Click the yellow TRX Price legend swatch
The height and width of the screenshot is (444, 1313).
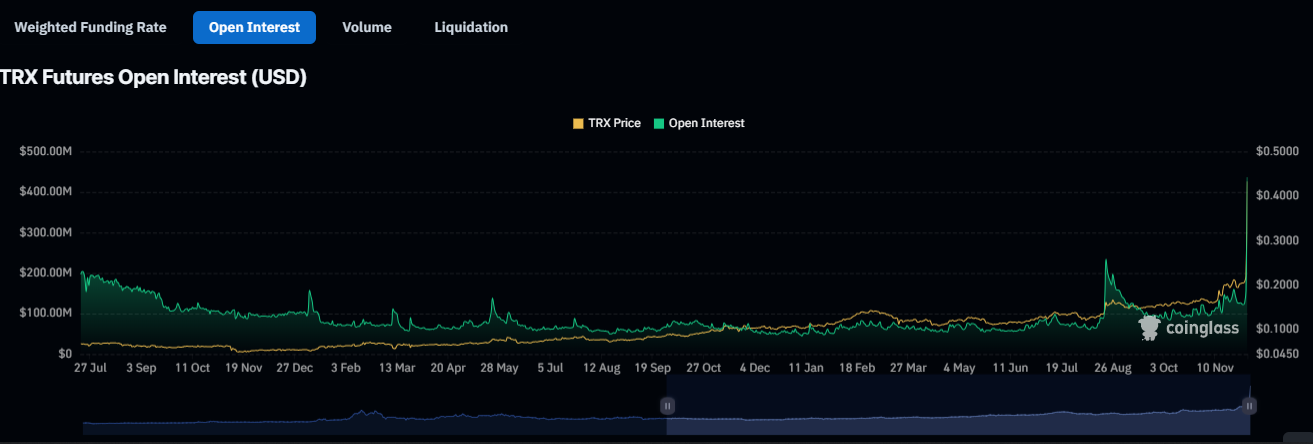578,123
